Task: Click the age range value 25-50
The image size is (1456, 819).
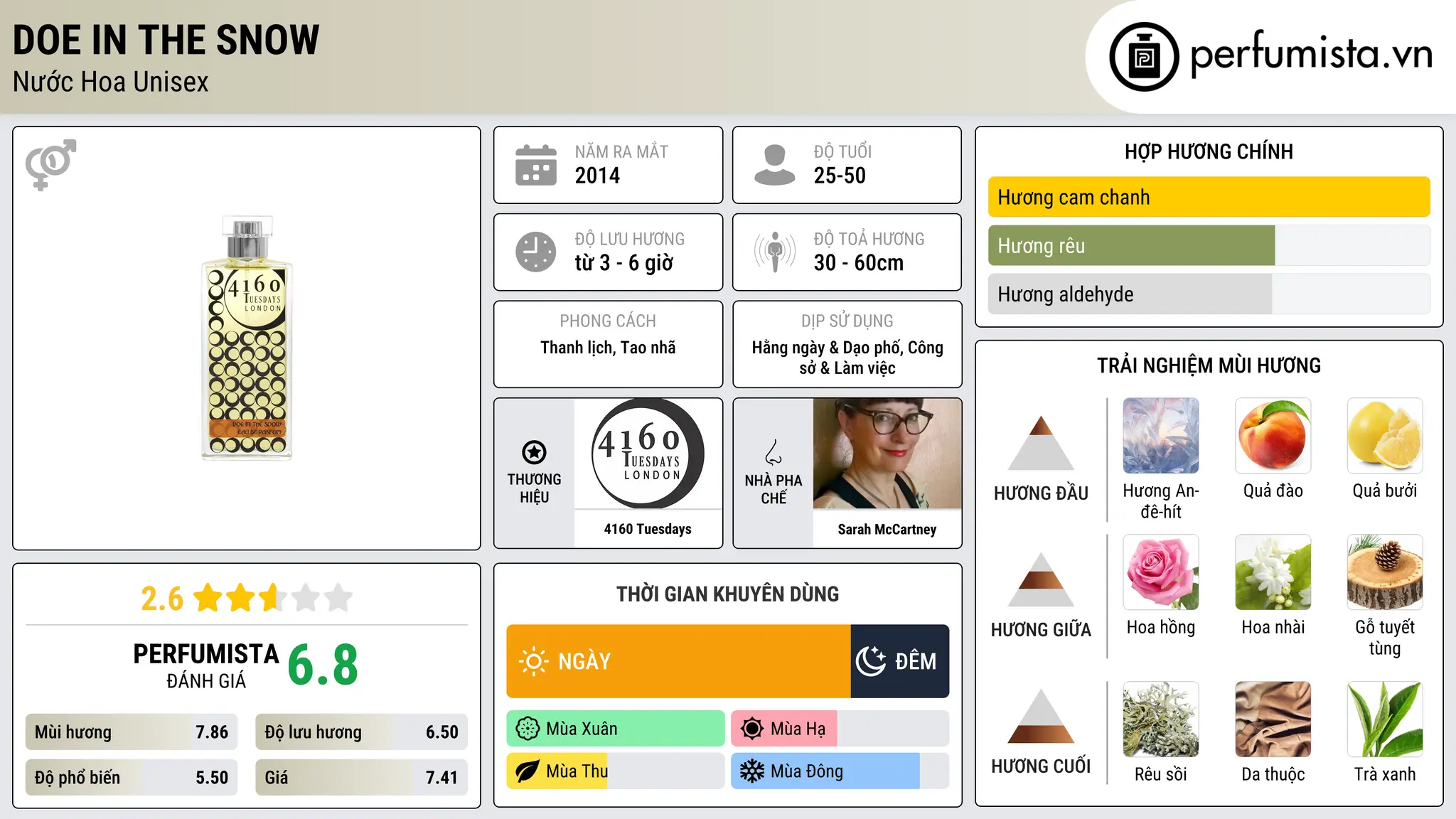Action: tap(840, 176)
